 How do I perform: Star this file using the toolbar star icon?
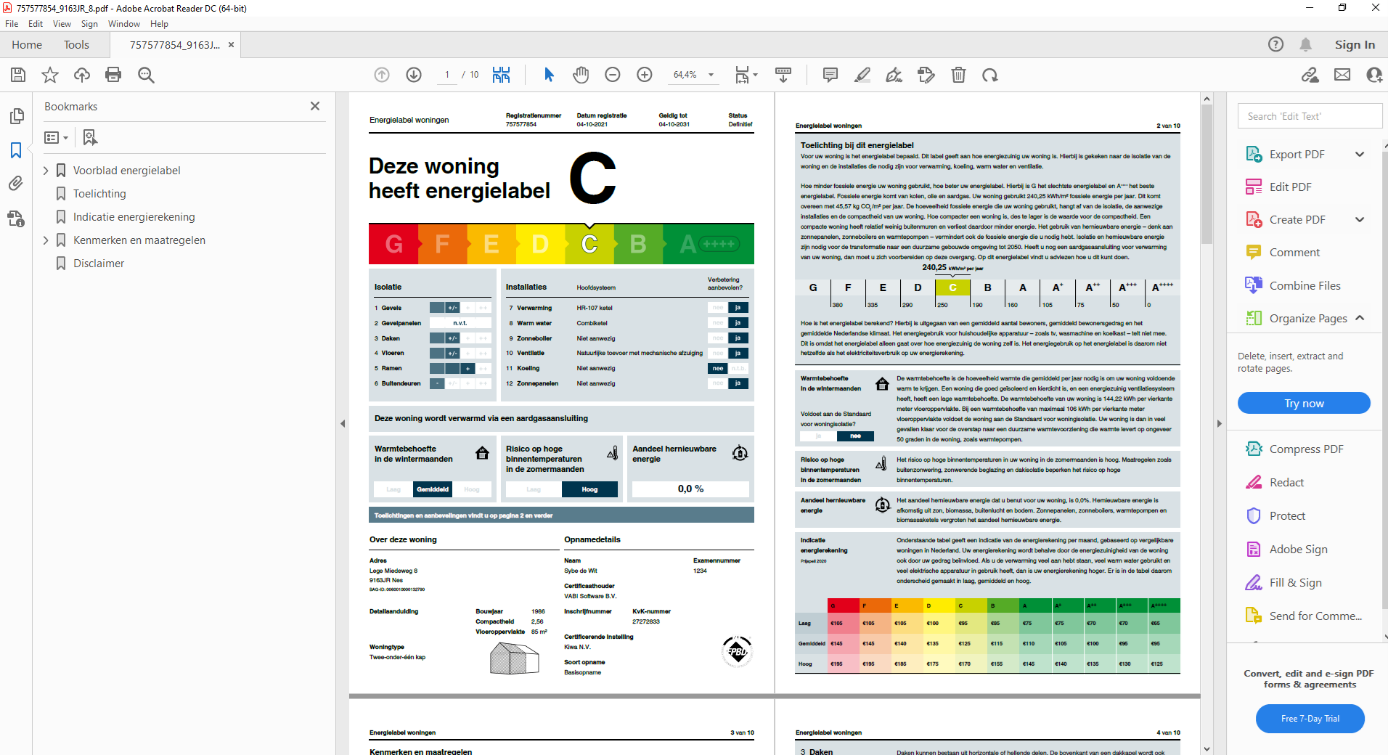(50, 75)
